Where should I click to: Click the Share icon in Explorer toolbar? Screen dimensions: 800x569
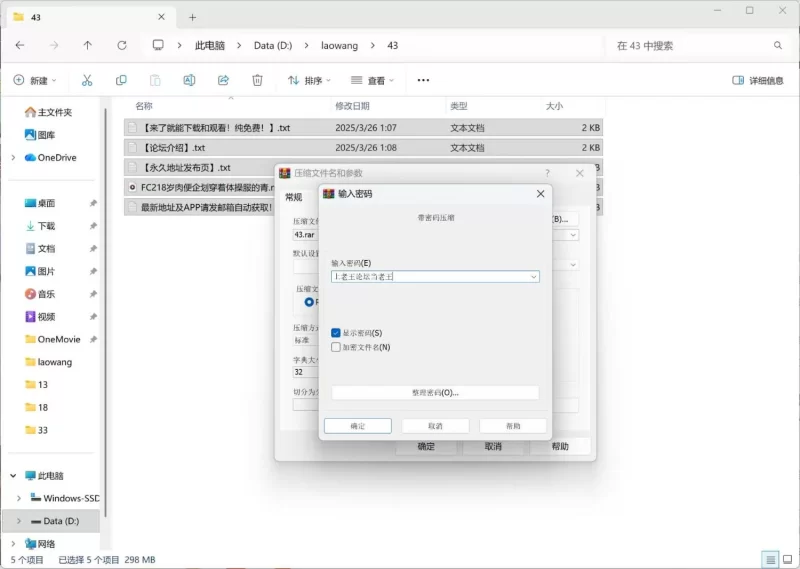tap(223, 80)
